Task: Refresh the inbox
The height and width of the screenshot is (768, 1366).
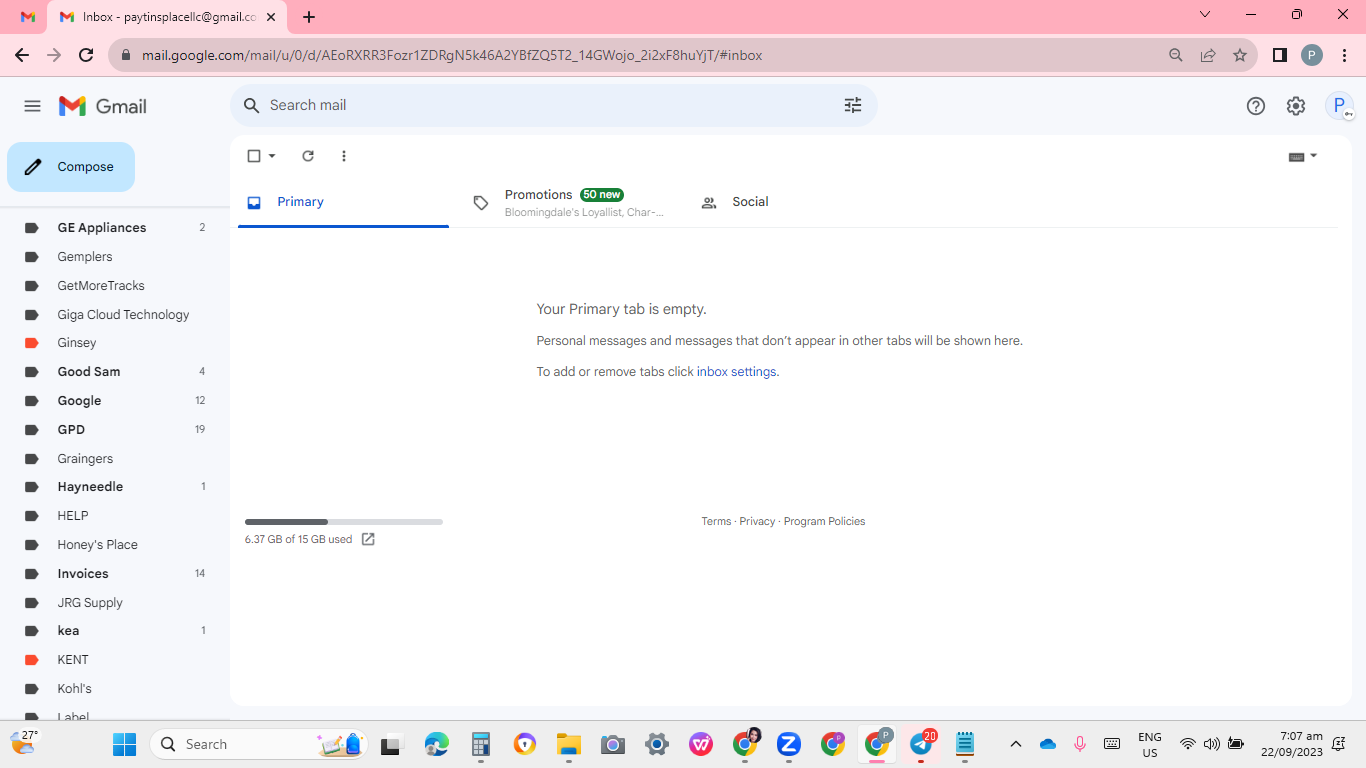Action: (308, 156)
